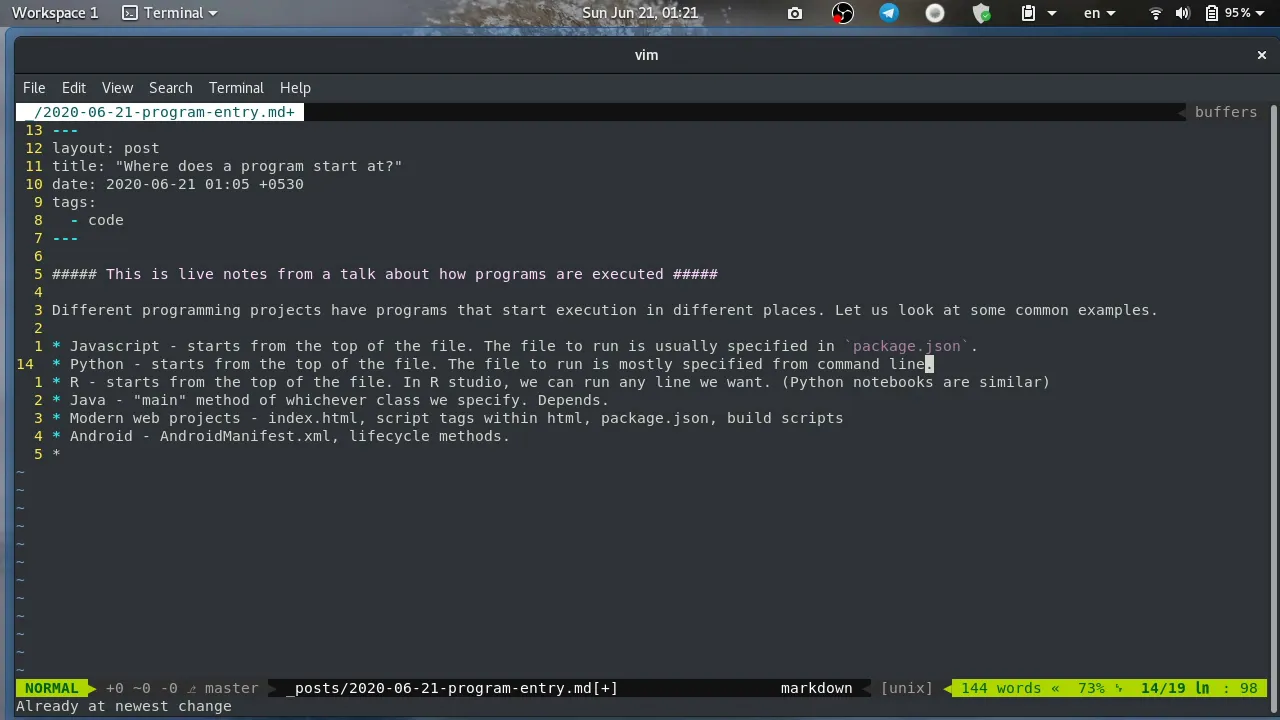Open the OBS Studio tray icon
Image resolution: width=1280 pixels, height=720 pixels.
click(x=843, y=13)
